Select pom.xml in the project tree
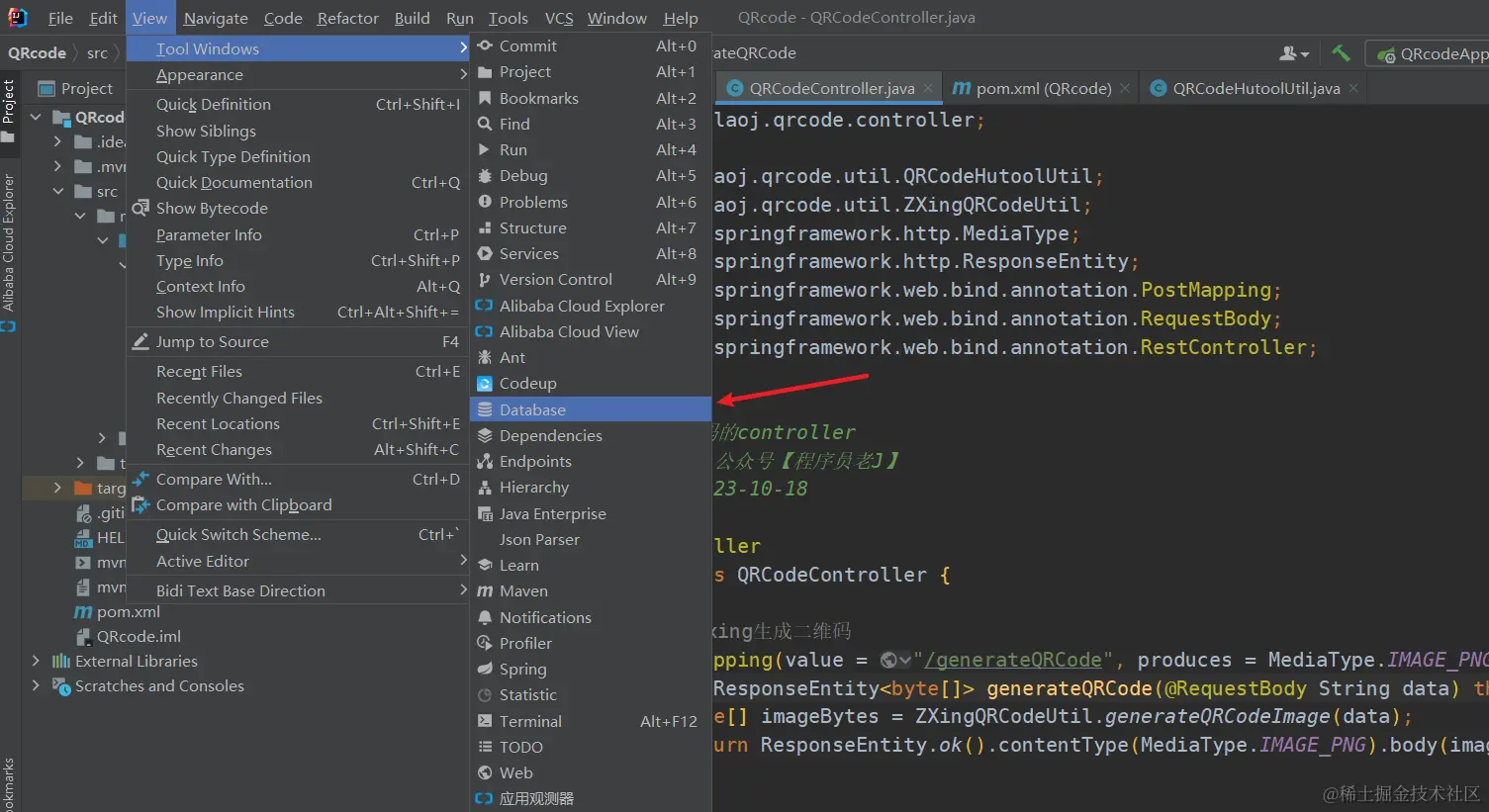Screen dimensions: 1489x812 coord(129,611)
